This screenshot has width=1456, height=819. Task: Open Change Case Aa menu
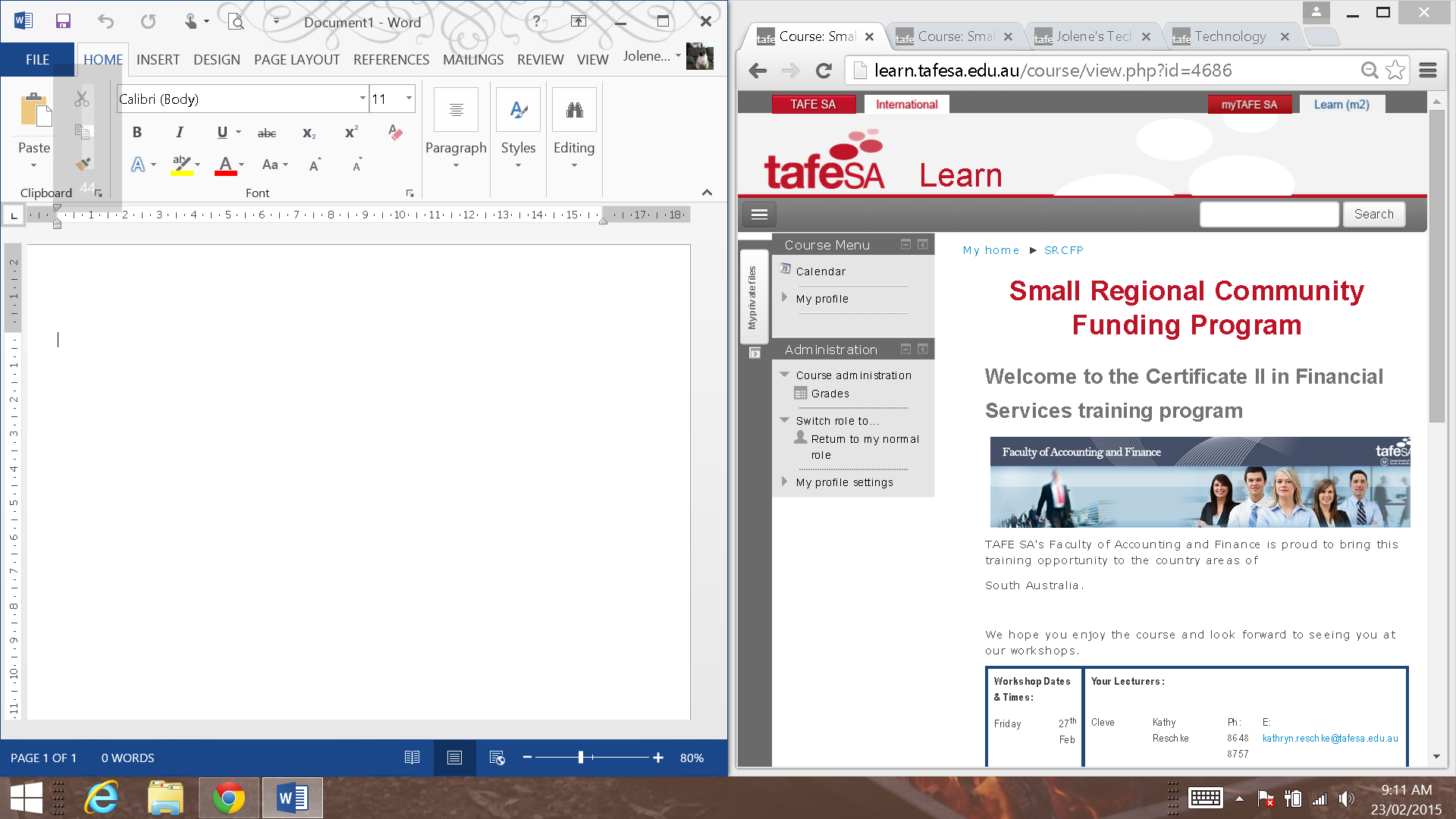(275, 165)
